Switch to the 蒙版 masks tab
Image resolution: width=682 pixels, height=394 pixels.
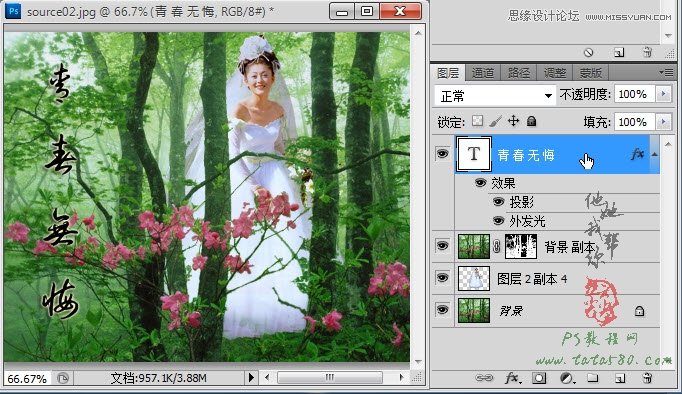point(591,73)
